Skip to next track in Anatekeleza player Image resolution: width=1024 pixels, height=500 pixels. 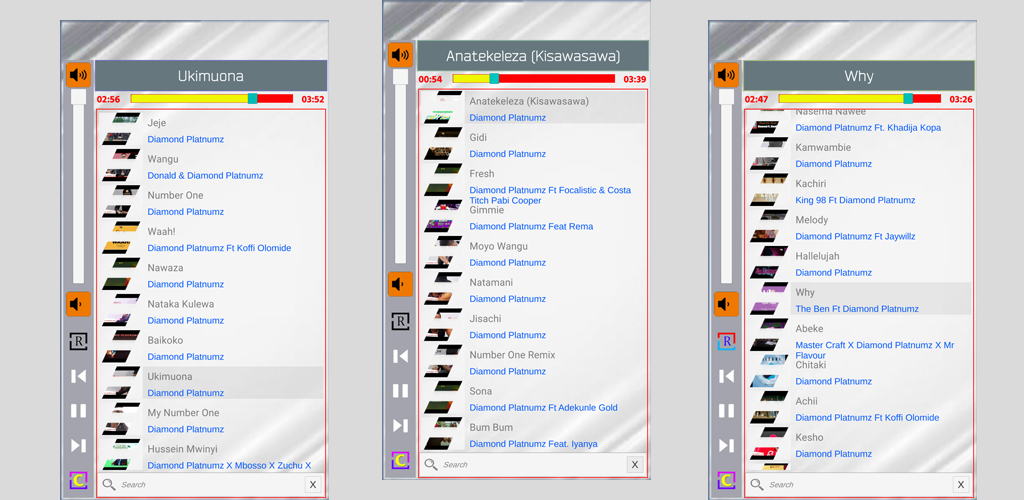[400, 426]
